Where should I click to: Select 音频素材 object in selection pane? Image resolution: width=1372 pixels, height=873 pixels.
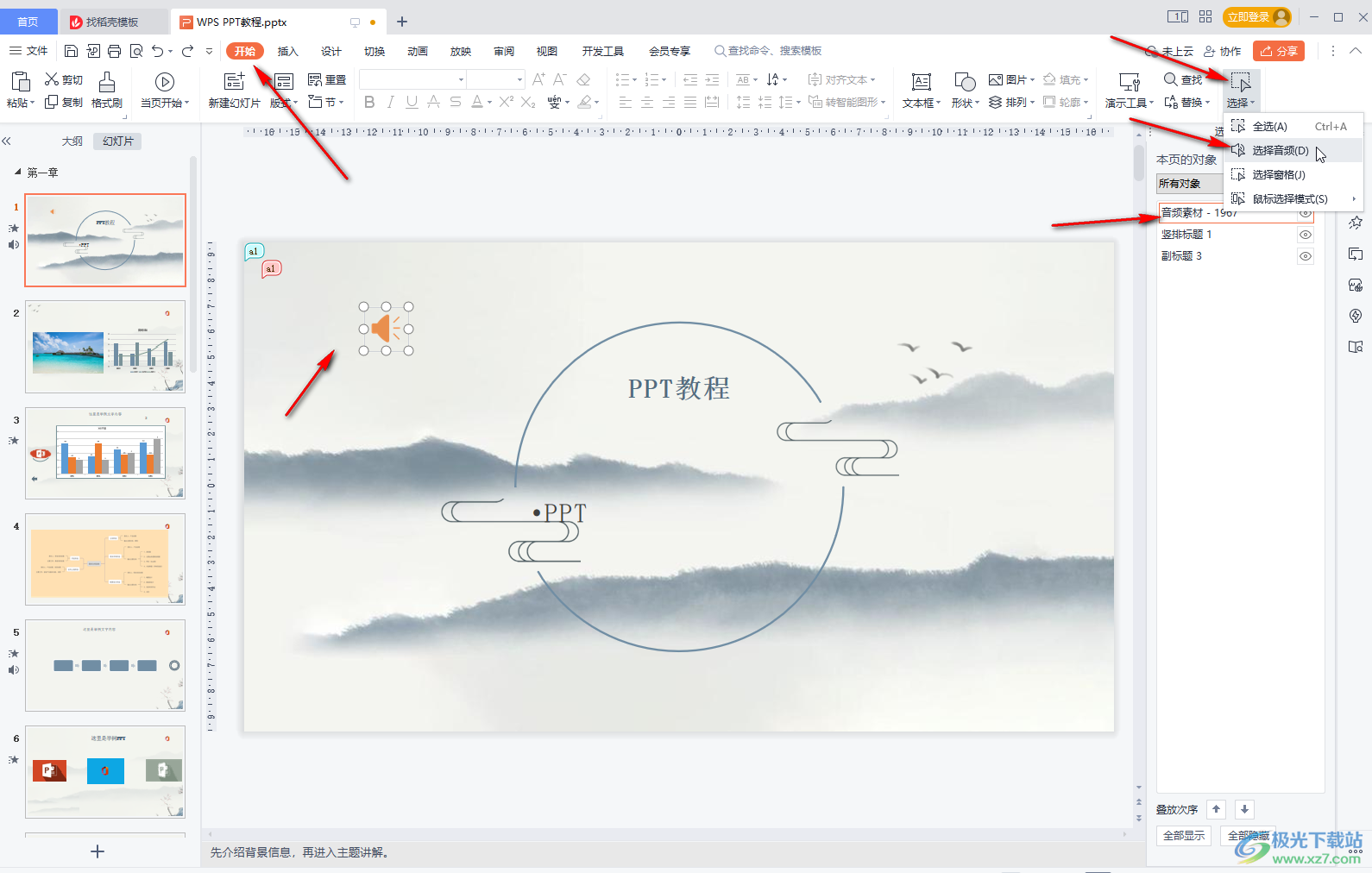point(1227,213)
